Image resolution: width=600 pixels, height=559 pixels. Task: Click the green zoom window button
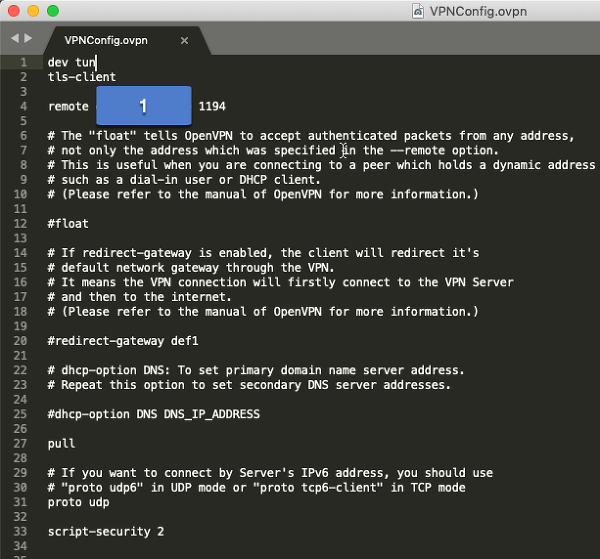pos(53,11)
